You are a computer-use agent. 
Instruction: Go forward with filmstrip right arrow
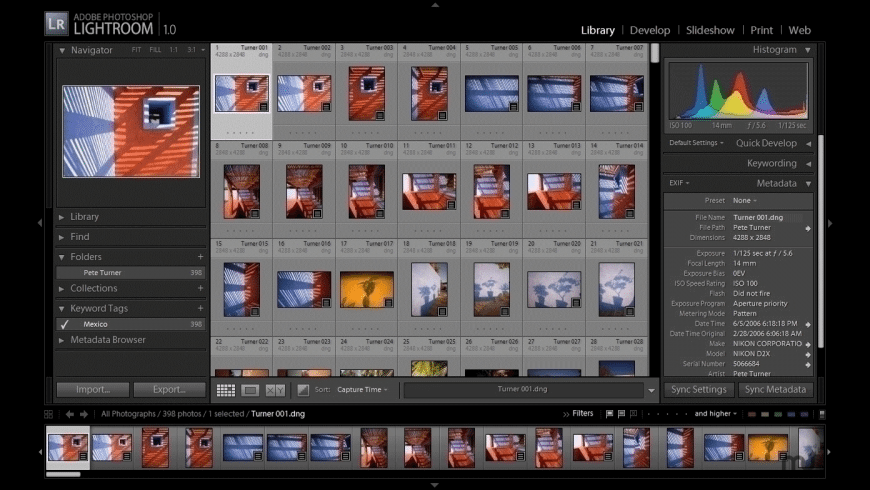click(x=86, y=413)
